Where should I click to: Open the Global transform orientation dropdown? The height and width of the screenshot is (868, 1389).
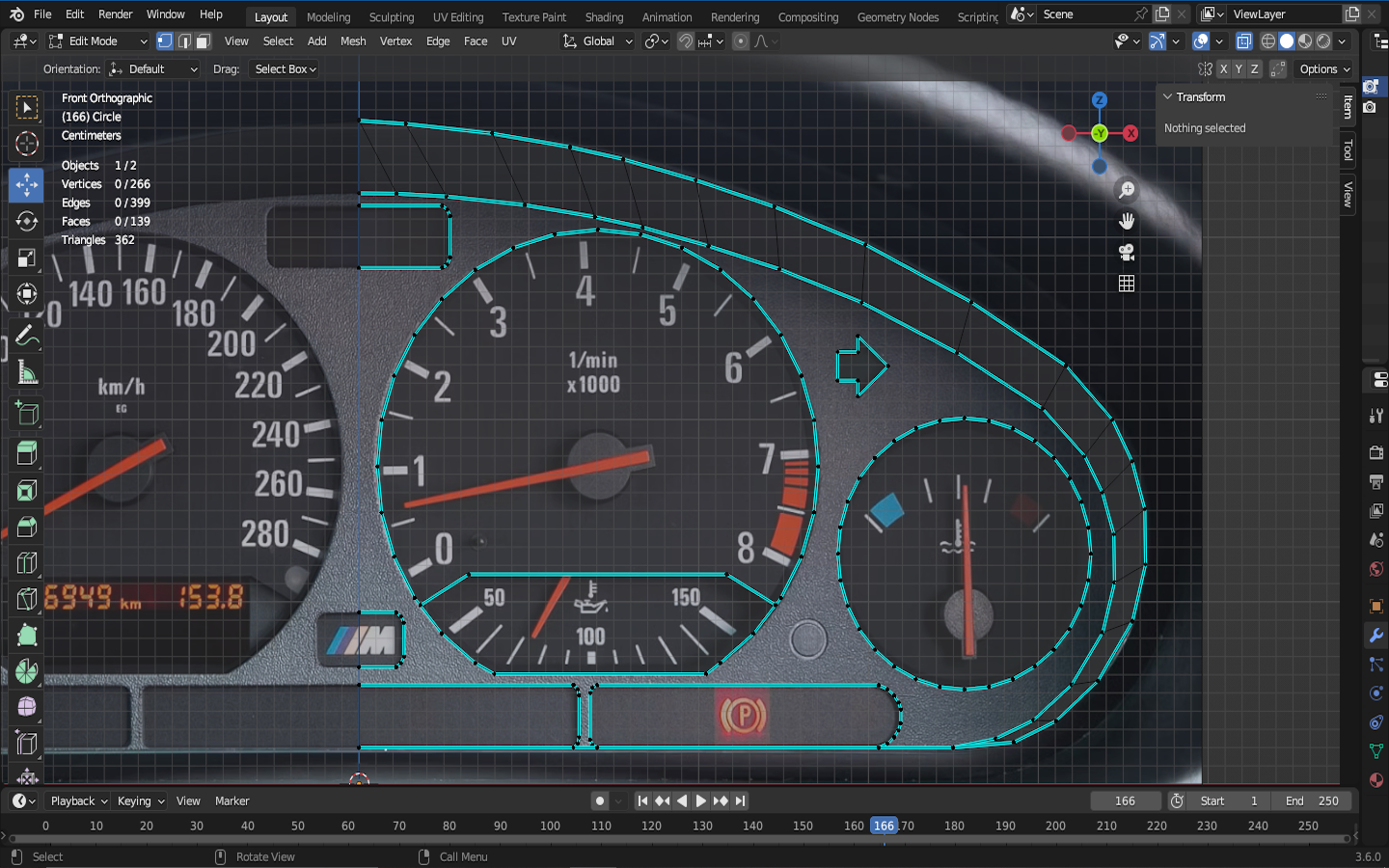[597, 41]
